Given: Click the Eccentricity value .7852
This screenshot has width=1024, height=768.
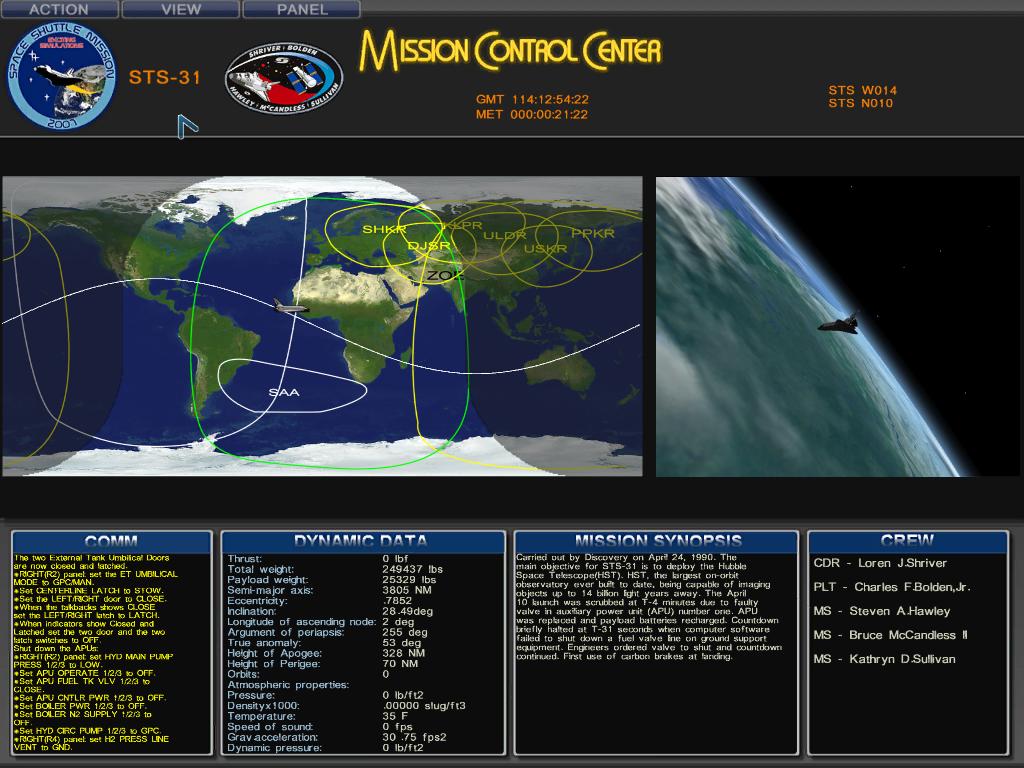Looking at the screenshot, I should pyautogui.click(x=397, y=601).
